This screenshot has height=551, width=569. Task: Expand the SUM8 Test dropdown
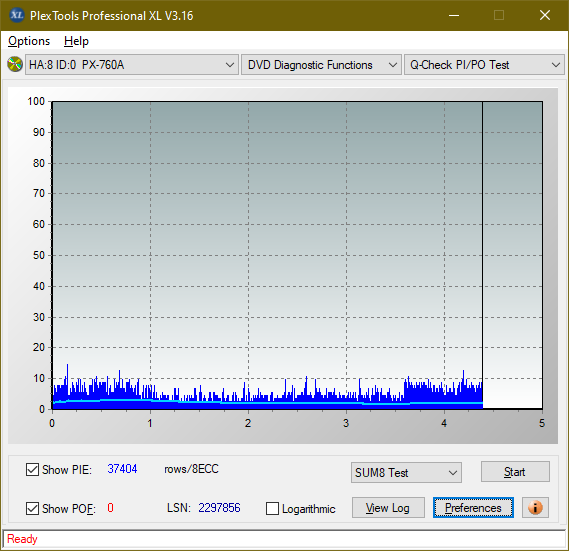pyautogui.click(x=406, y=473)
